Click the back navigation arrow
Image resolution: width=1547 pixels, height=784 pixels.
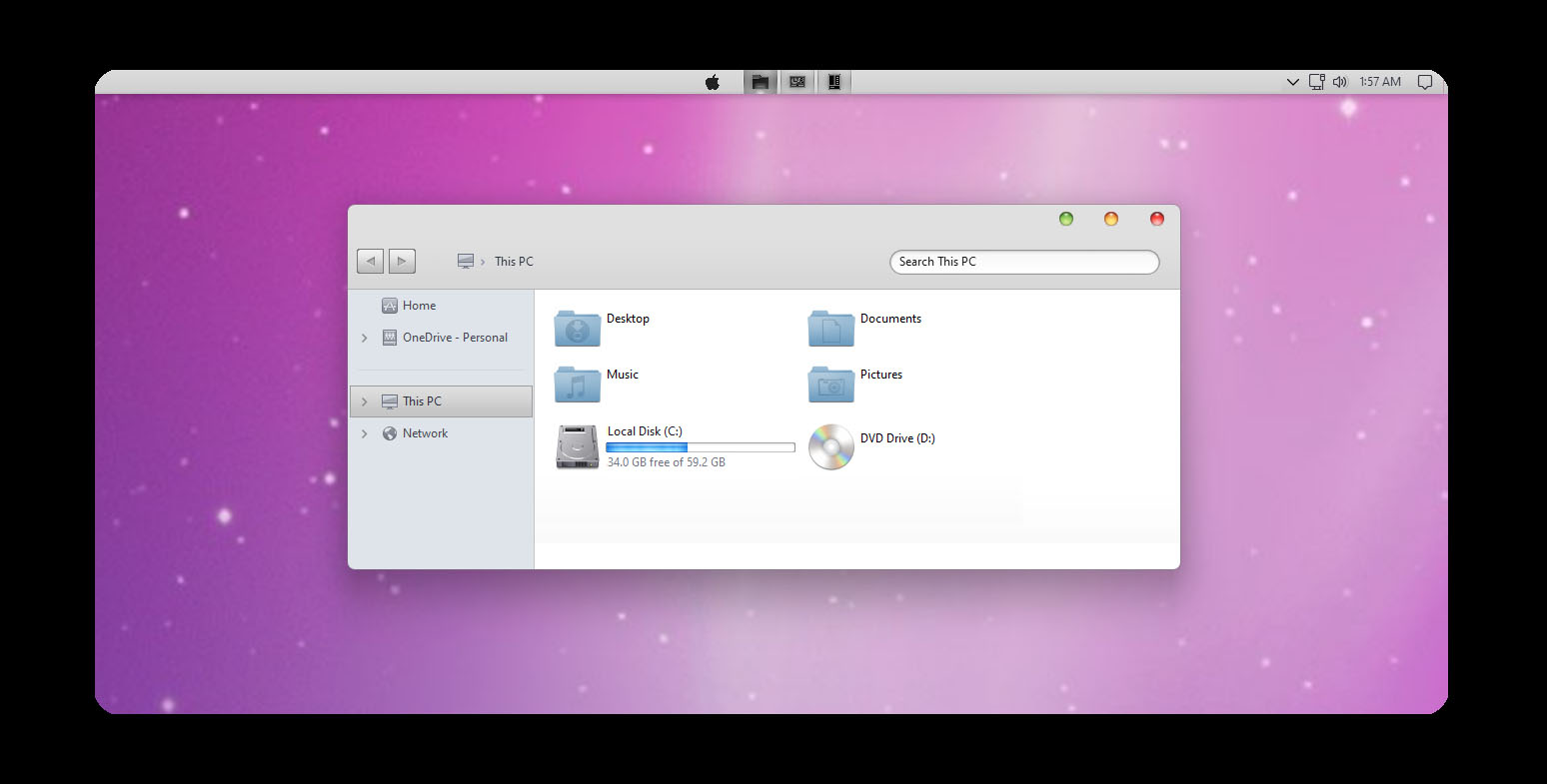click(x=370, y=261)
